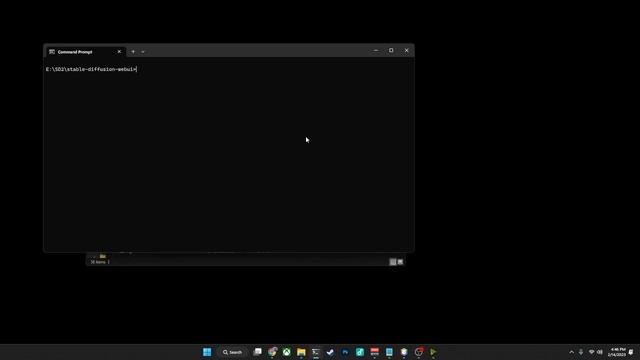The height and width of the screenshot is (360, 640).
Task: Click the microphone tray icon
Action: [x=581, y=352]
